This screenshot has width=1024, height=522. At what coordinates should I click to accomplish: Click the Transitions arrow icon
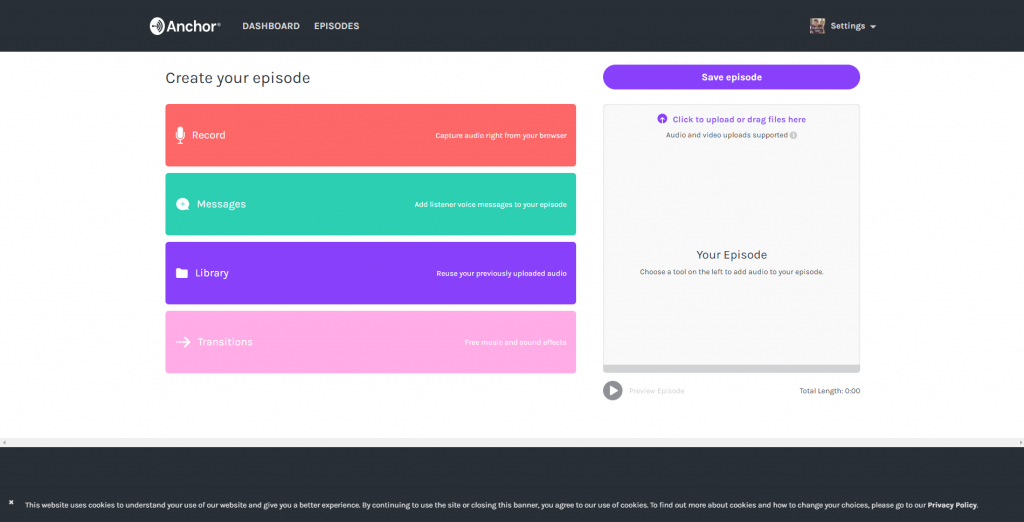coord(183,342)
